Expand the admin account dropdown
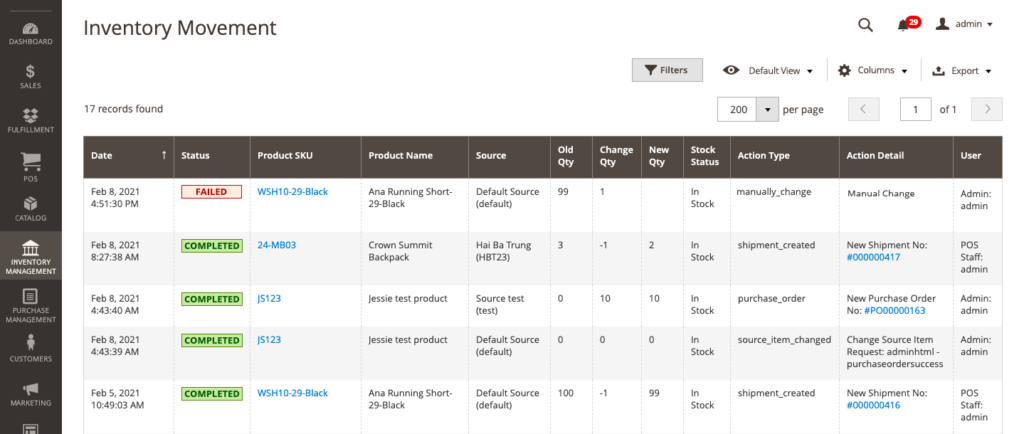 [964, 25]
